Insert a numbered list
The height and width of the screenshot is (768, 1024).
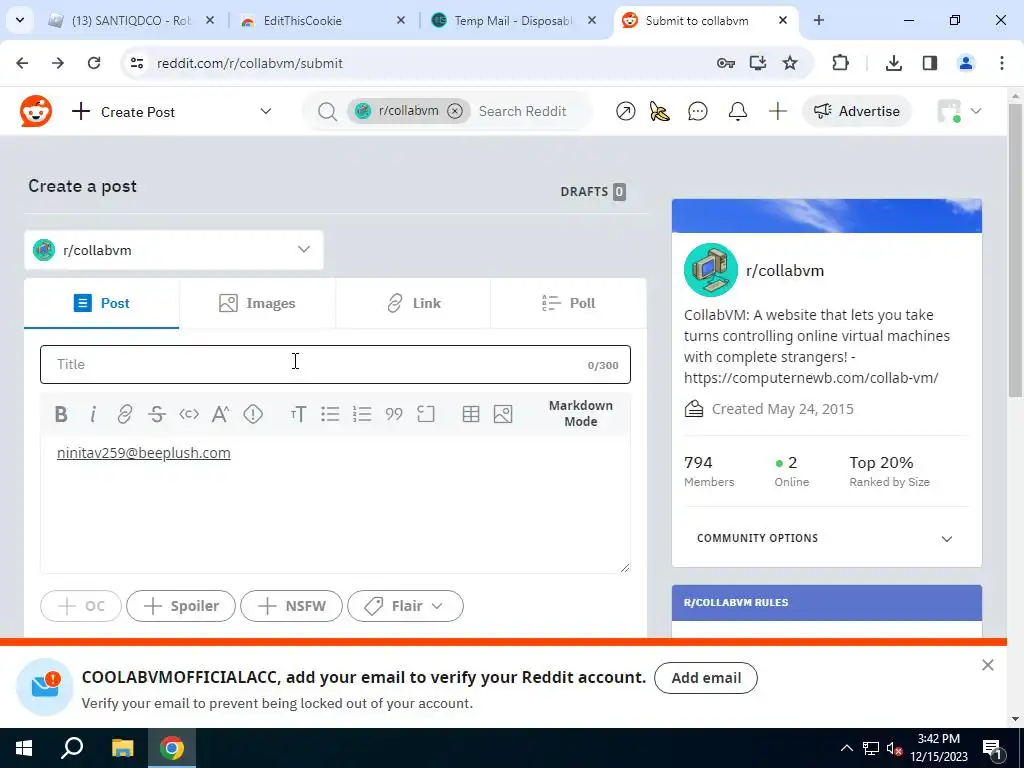coord(362,414)
